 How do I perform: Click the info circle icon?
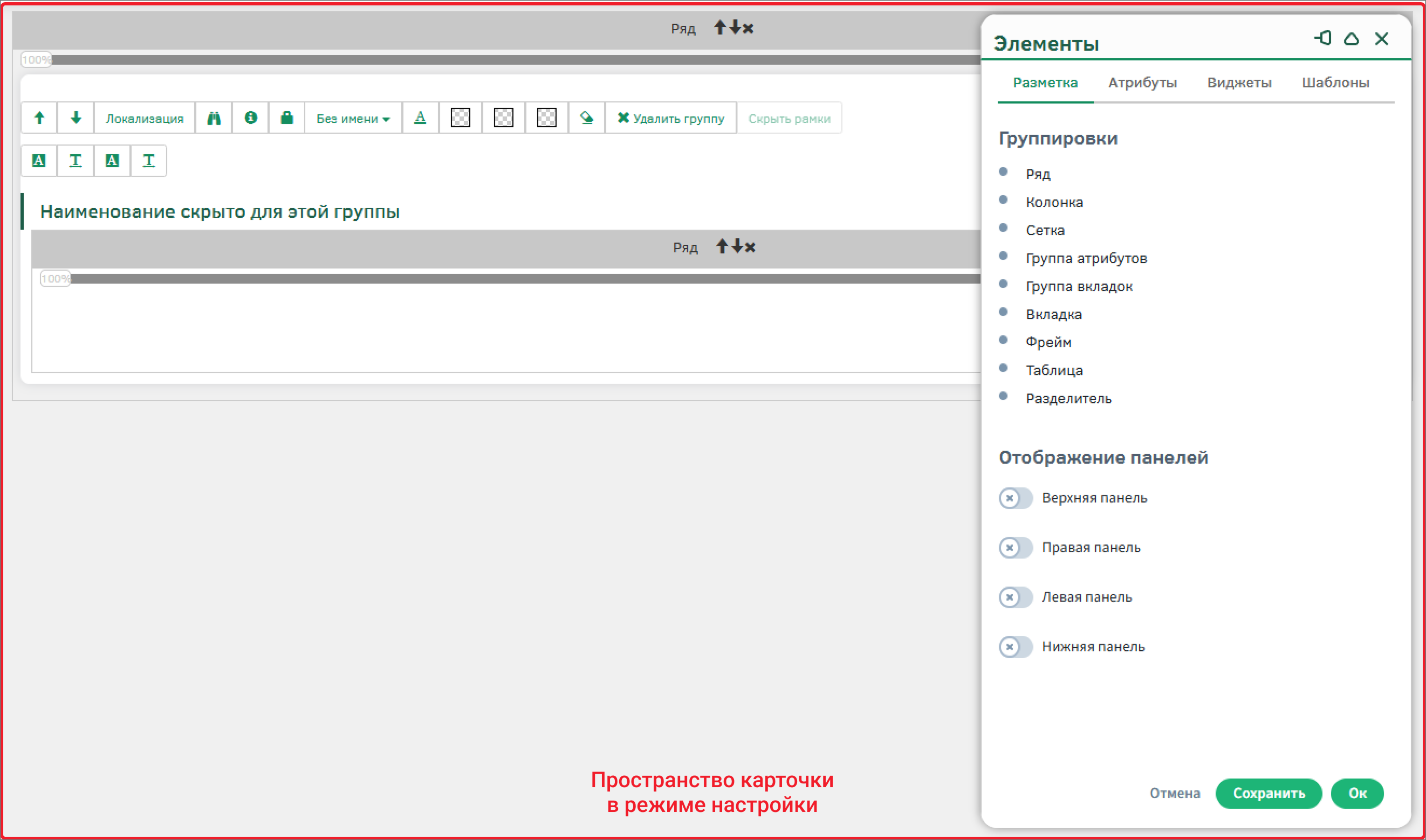(x=250, y=118)
